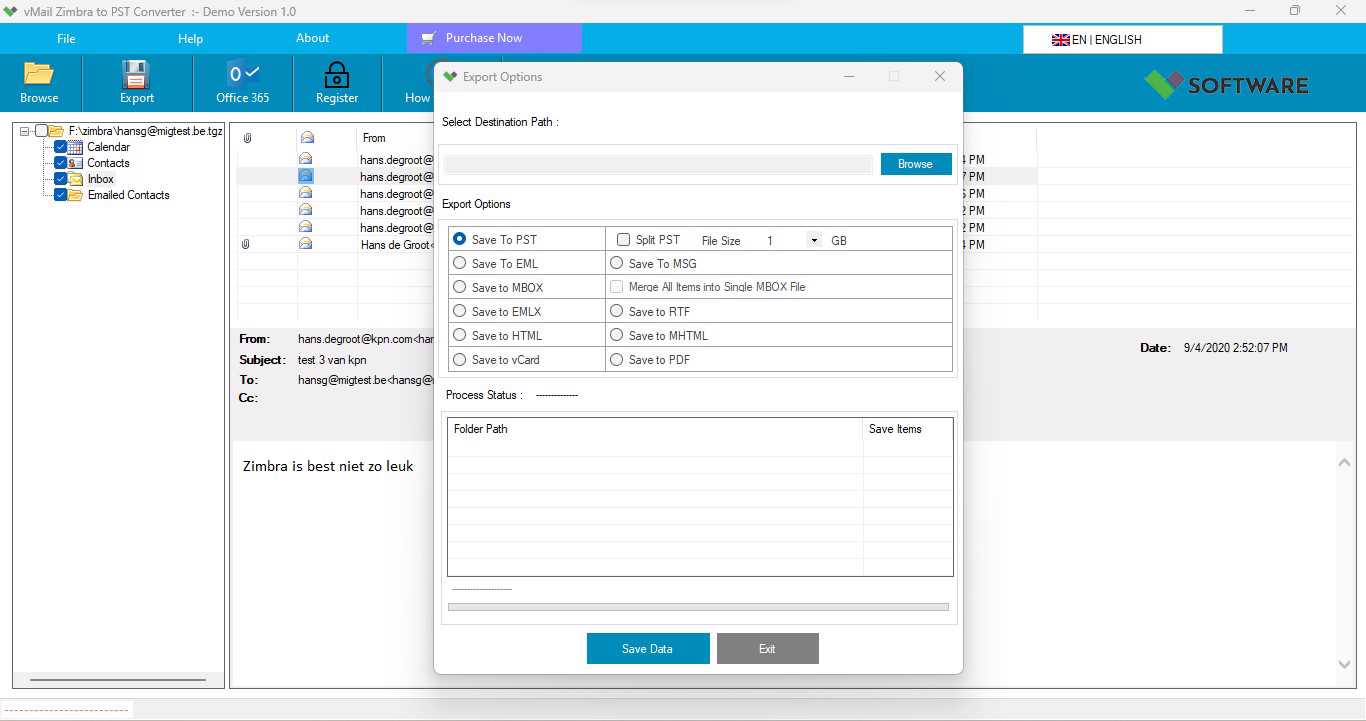Click the folder tree horizontal scrollbar
Screen dimensions: 1366x721
coord(118,680)
